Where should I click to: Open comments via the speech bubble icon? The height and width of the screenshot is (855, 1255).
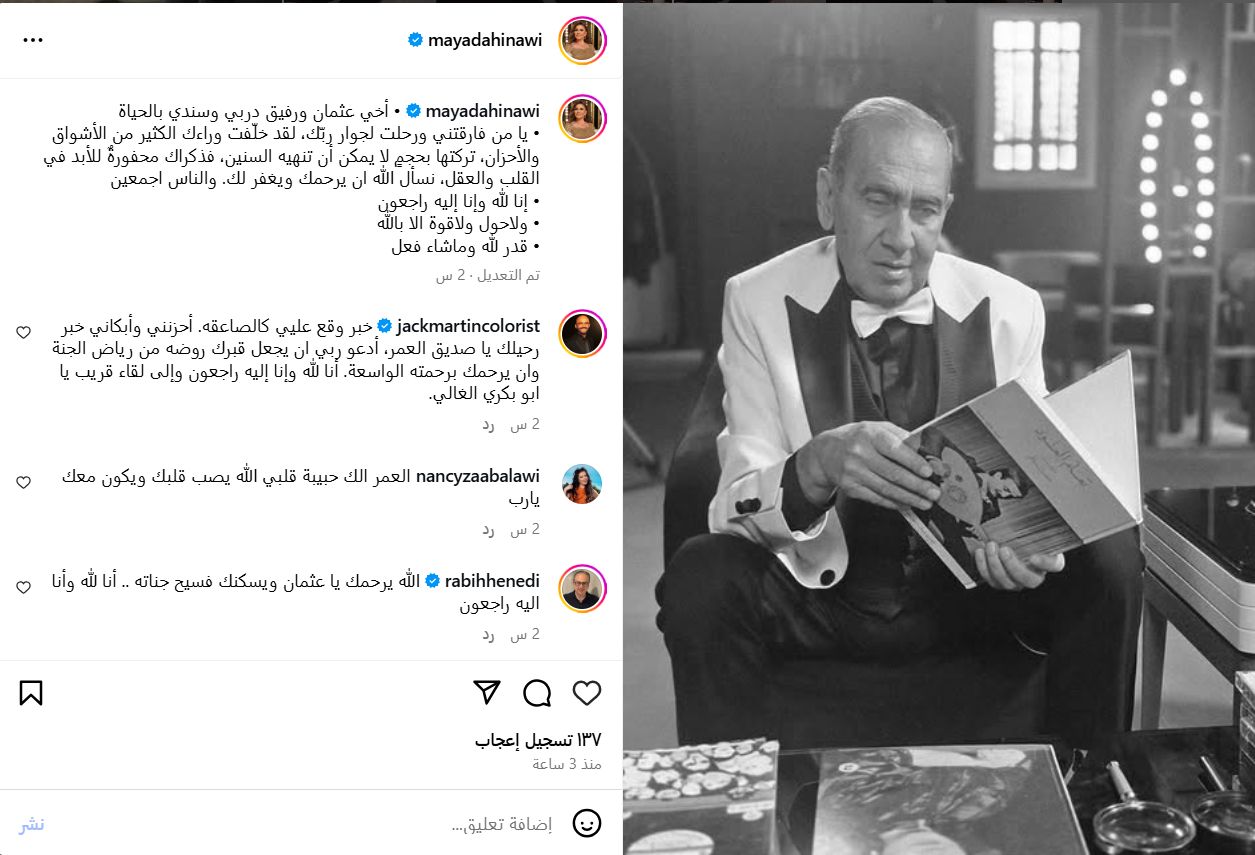tap(537, 693)
